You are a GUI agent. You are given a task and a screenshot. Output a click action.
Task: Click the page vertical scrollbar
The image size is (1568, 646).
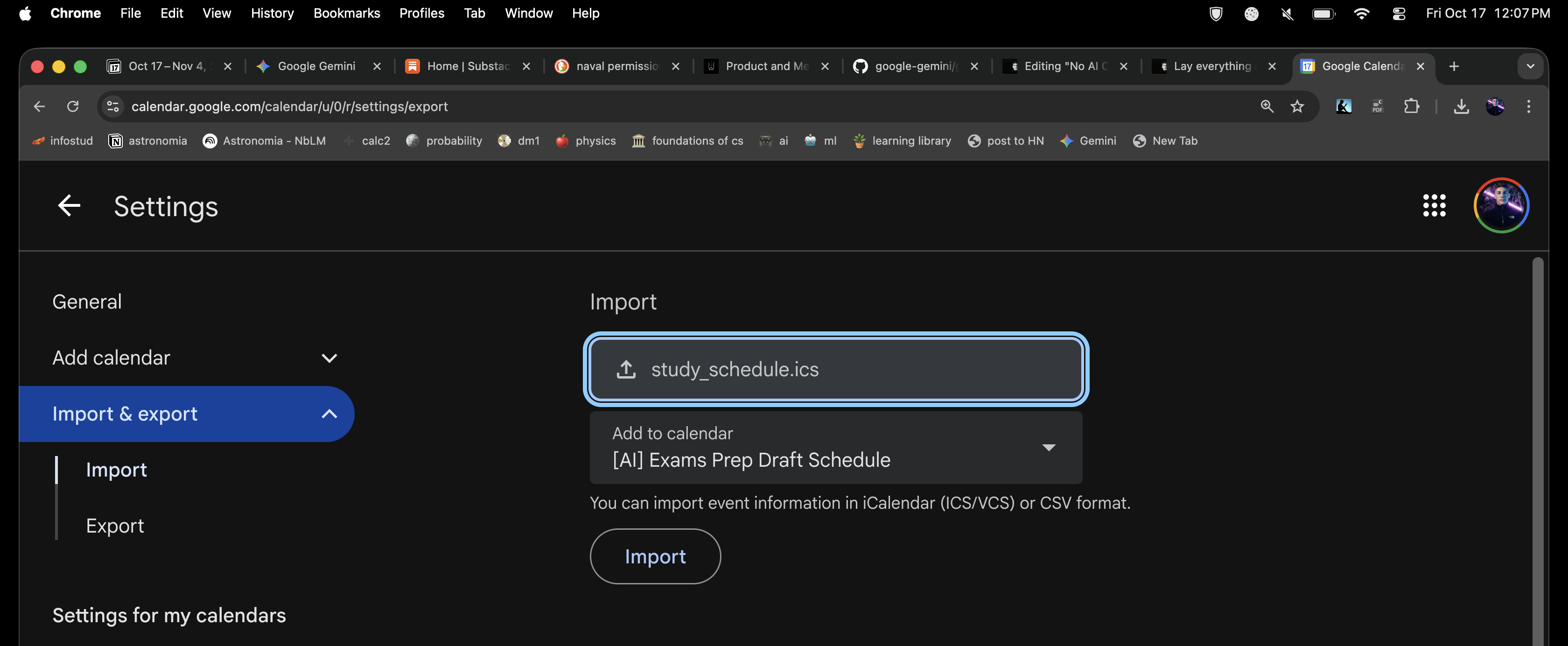(1538, 450)
